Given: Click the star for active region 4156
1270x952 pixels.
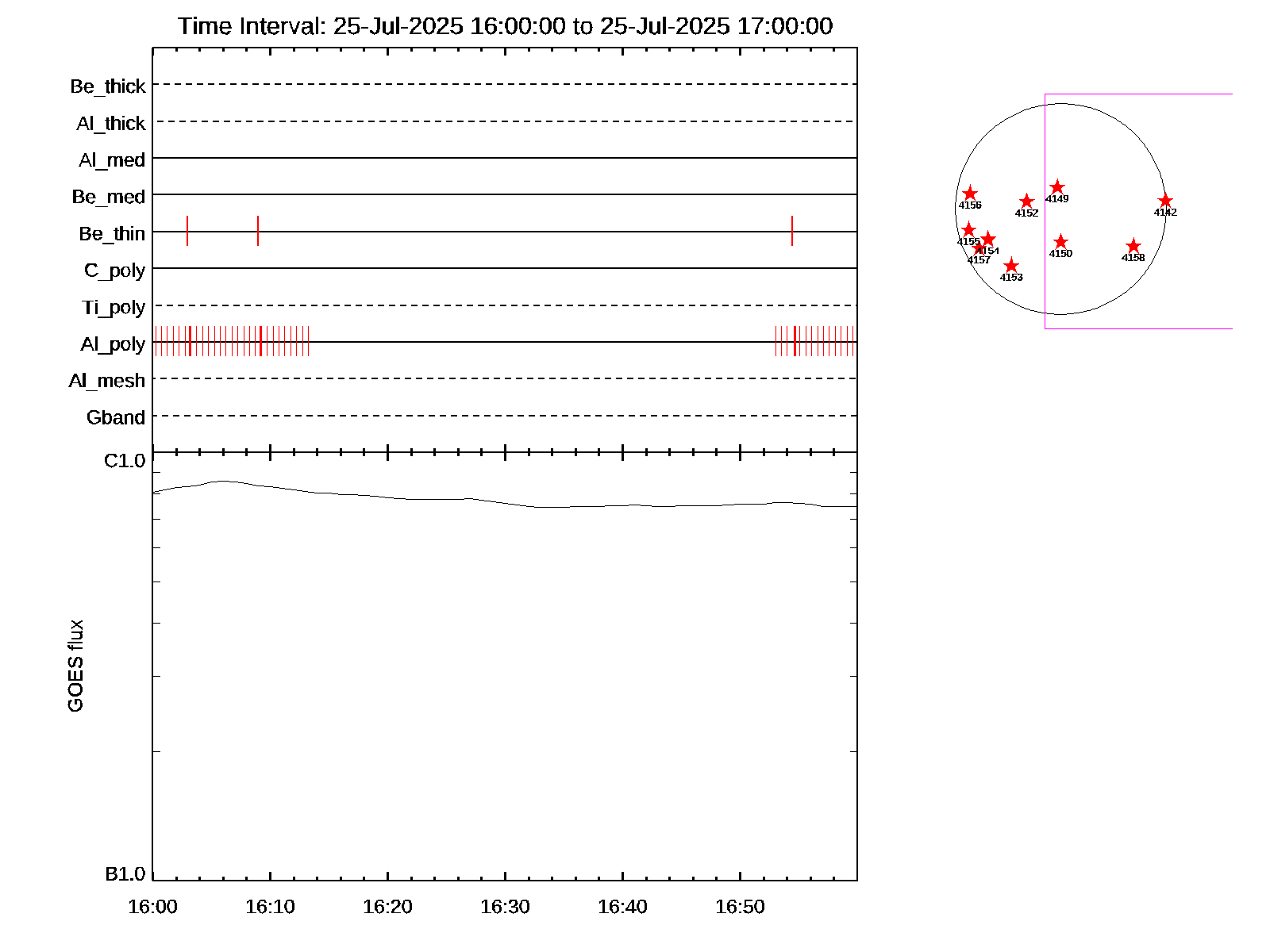Looking at the screenshot, I should click(969, 194).
